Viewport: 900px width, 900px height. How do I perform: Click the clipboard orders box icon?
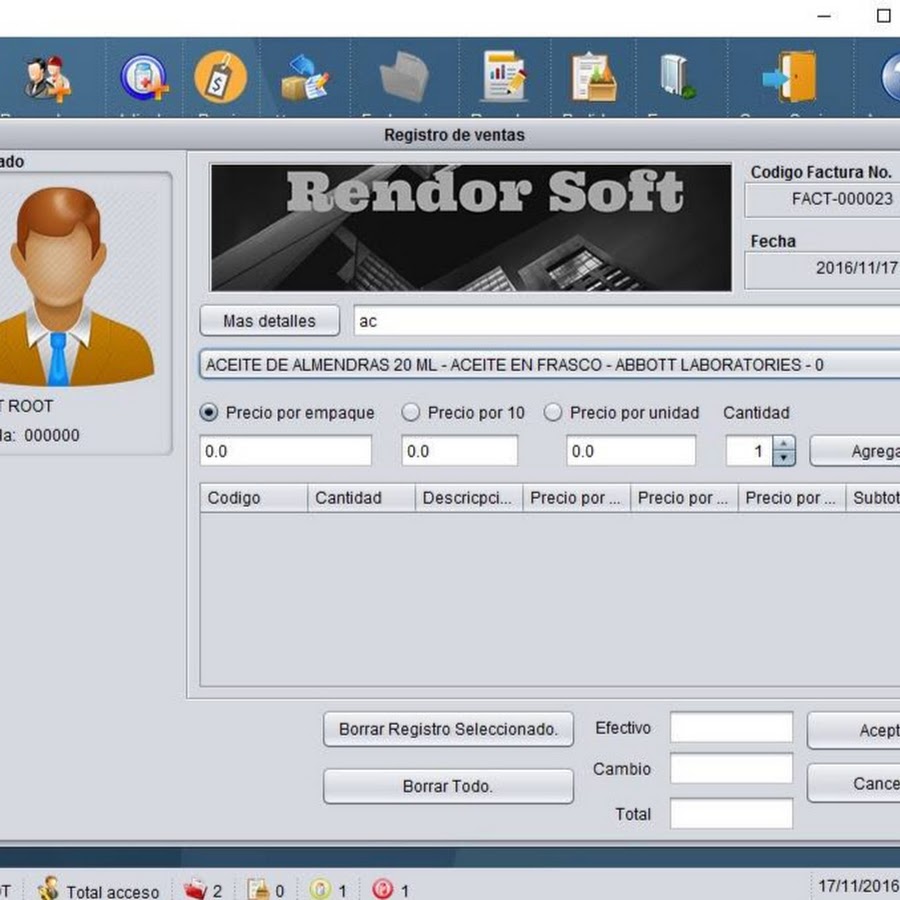click(x=594, y=78)
